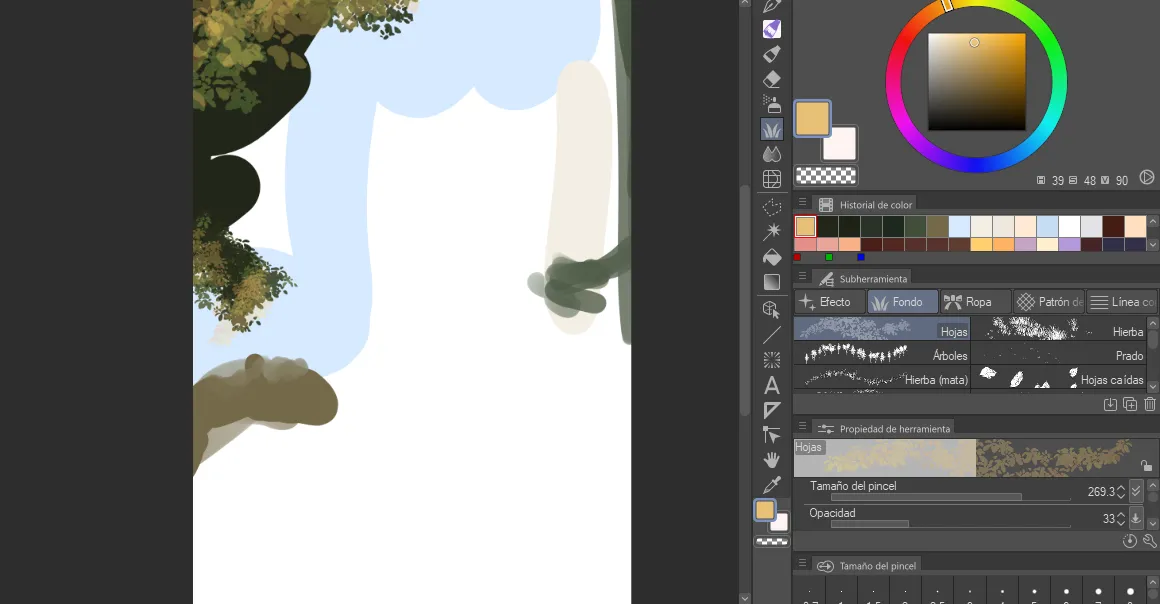Switch to the Efecto sub tool tab
The height and width of the screenshot is (604, 1160).
tap(829, 302)
